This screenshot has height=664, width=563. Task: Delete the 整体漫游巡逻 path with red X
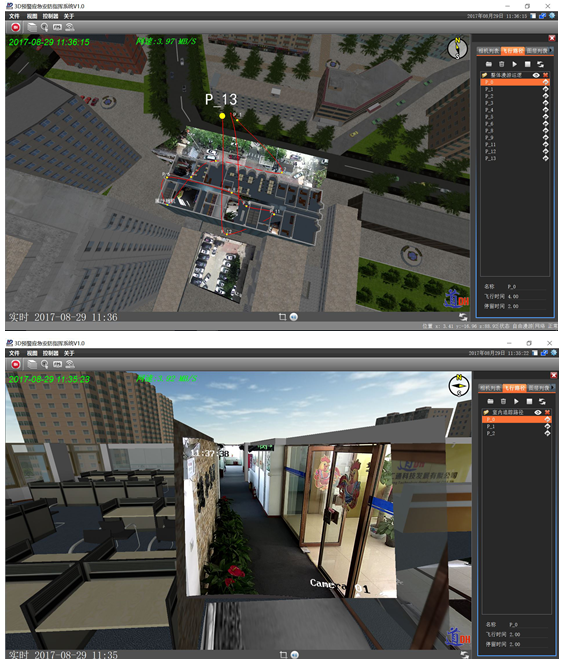(x=546, y=75)
